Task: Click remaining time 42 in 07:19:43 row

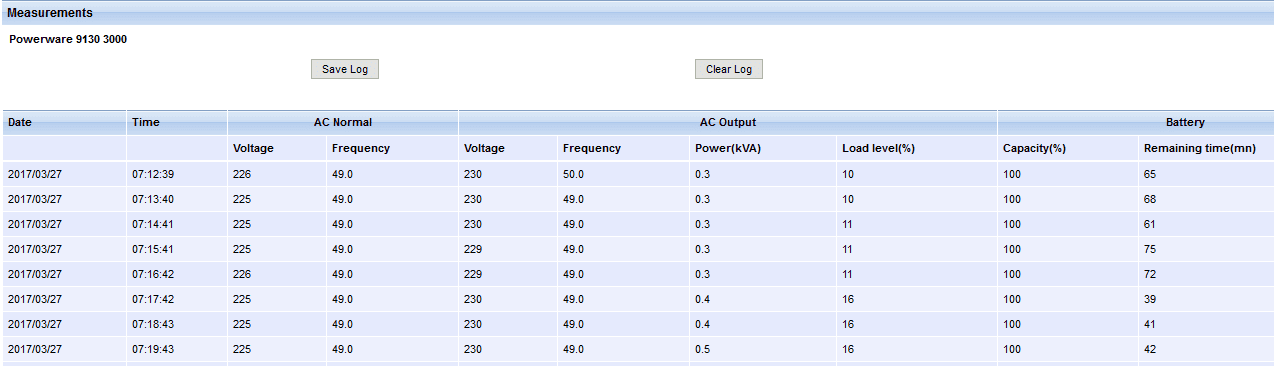Action: [1150, 349]
